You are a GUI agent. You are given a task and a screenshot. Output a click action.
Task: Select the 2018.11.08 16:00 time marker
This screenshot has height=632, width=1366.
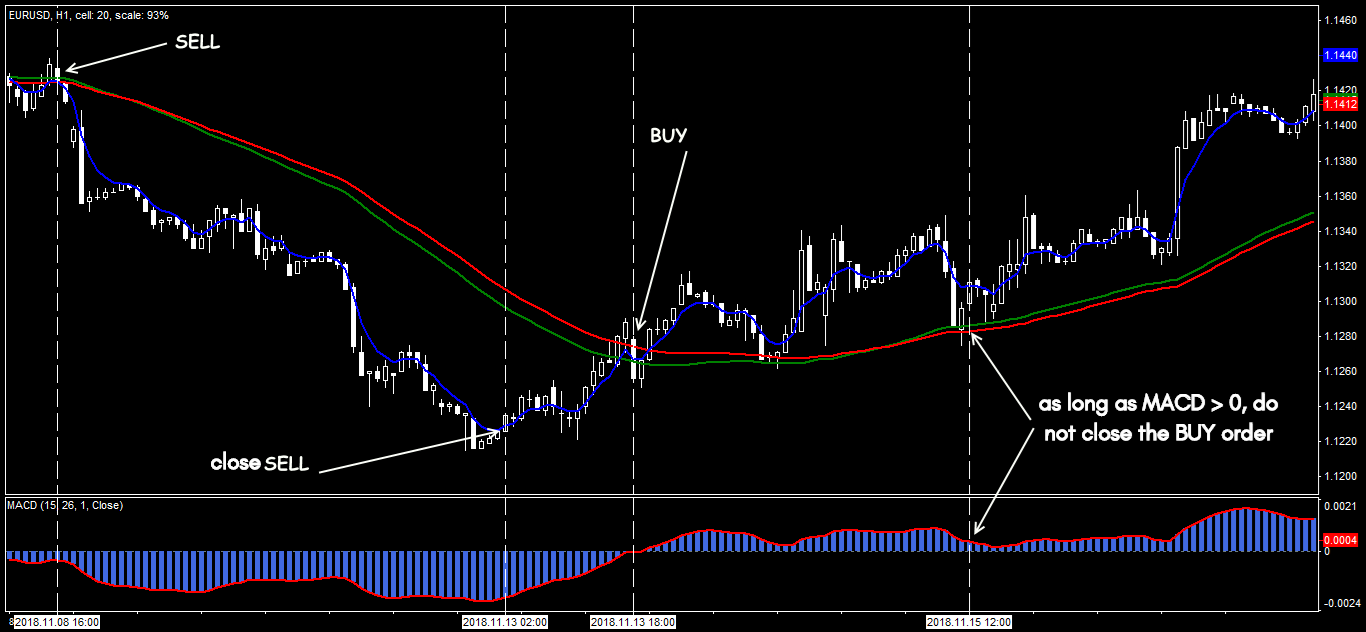pos(57,622)
